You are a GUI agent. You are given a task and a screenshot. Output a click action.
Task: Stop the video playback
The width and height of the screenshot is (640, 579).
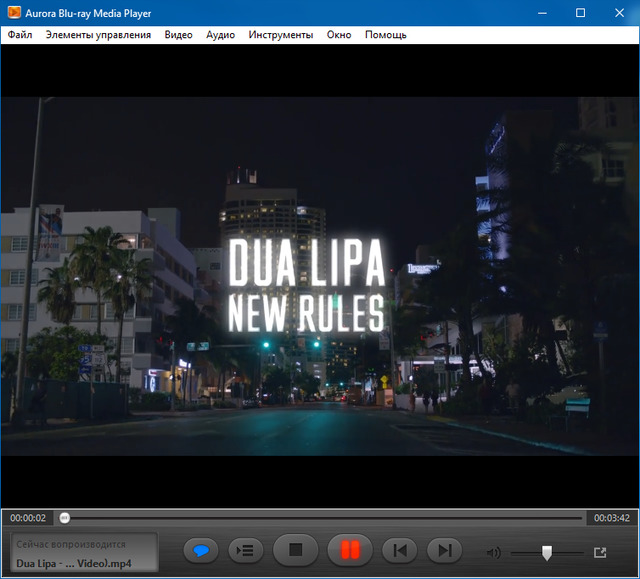pos(295,550)
